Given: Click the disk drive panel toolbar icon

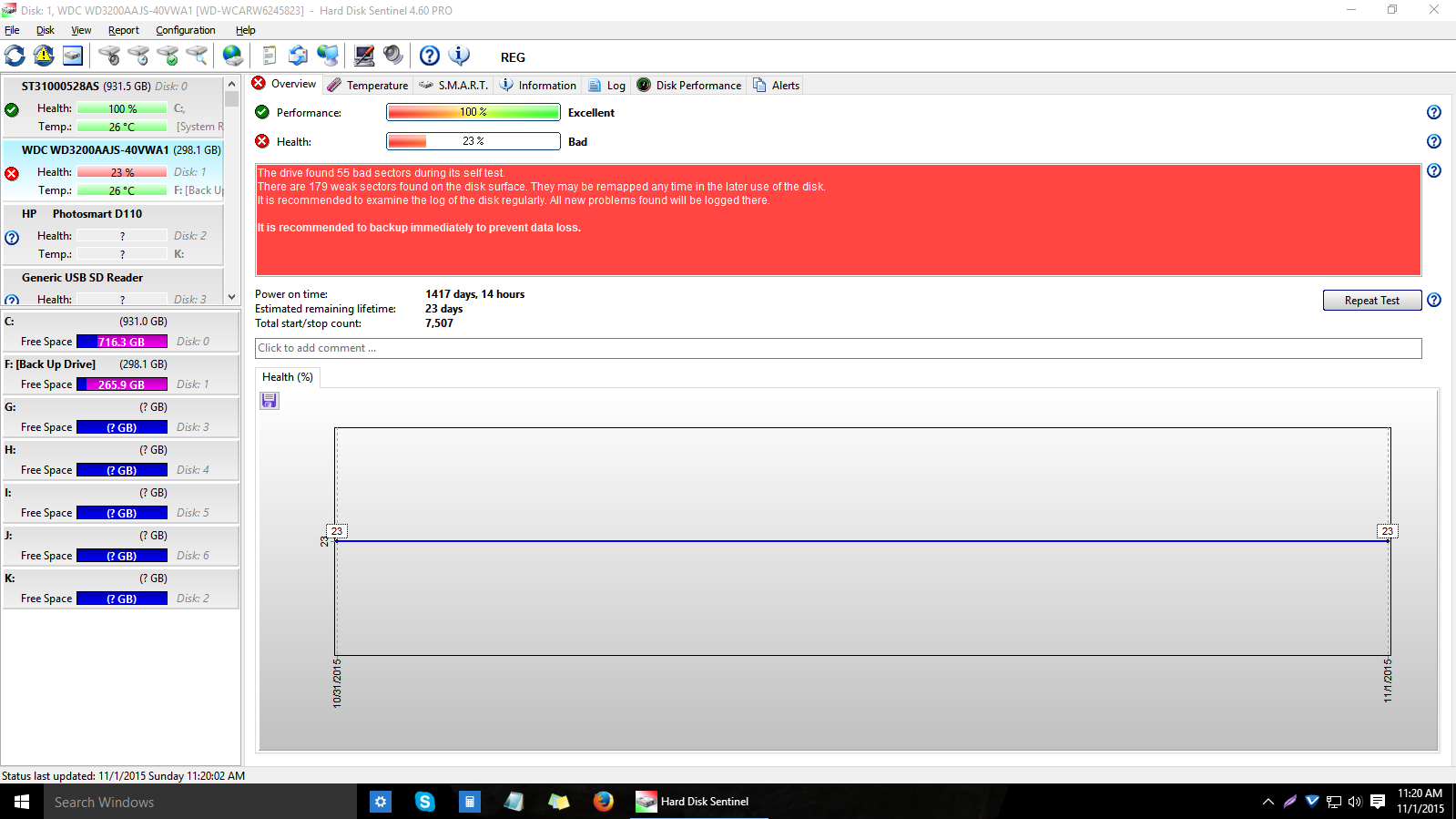Looking at the screenshot, I should point(73,56).
